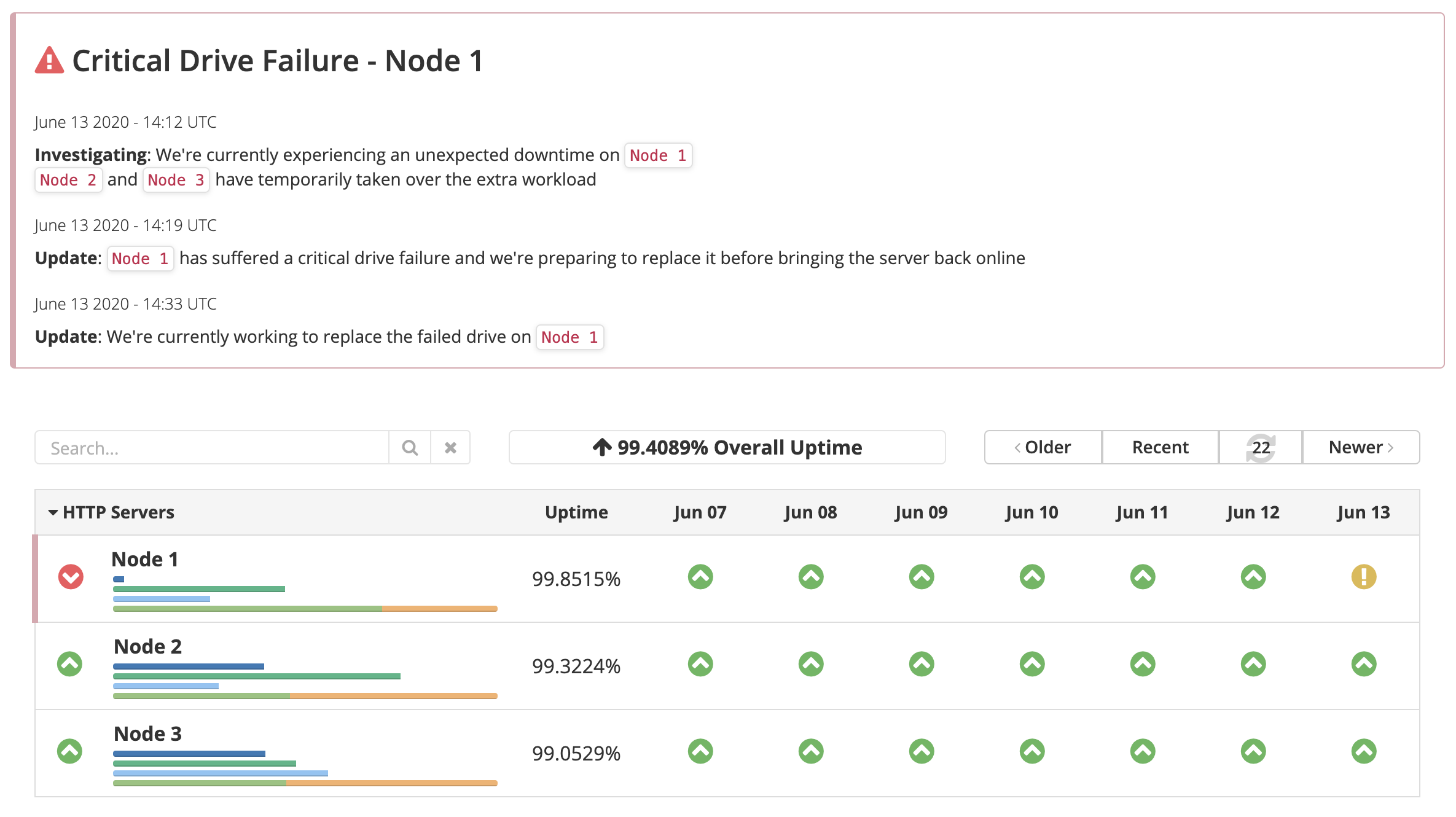Click Node 3 Jun 07 up icon

700,751
